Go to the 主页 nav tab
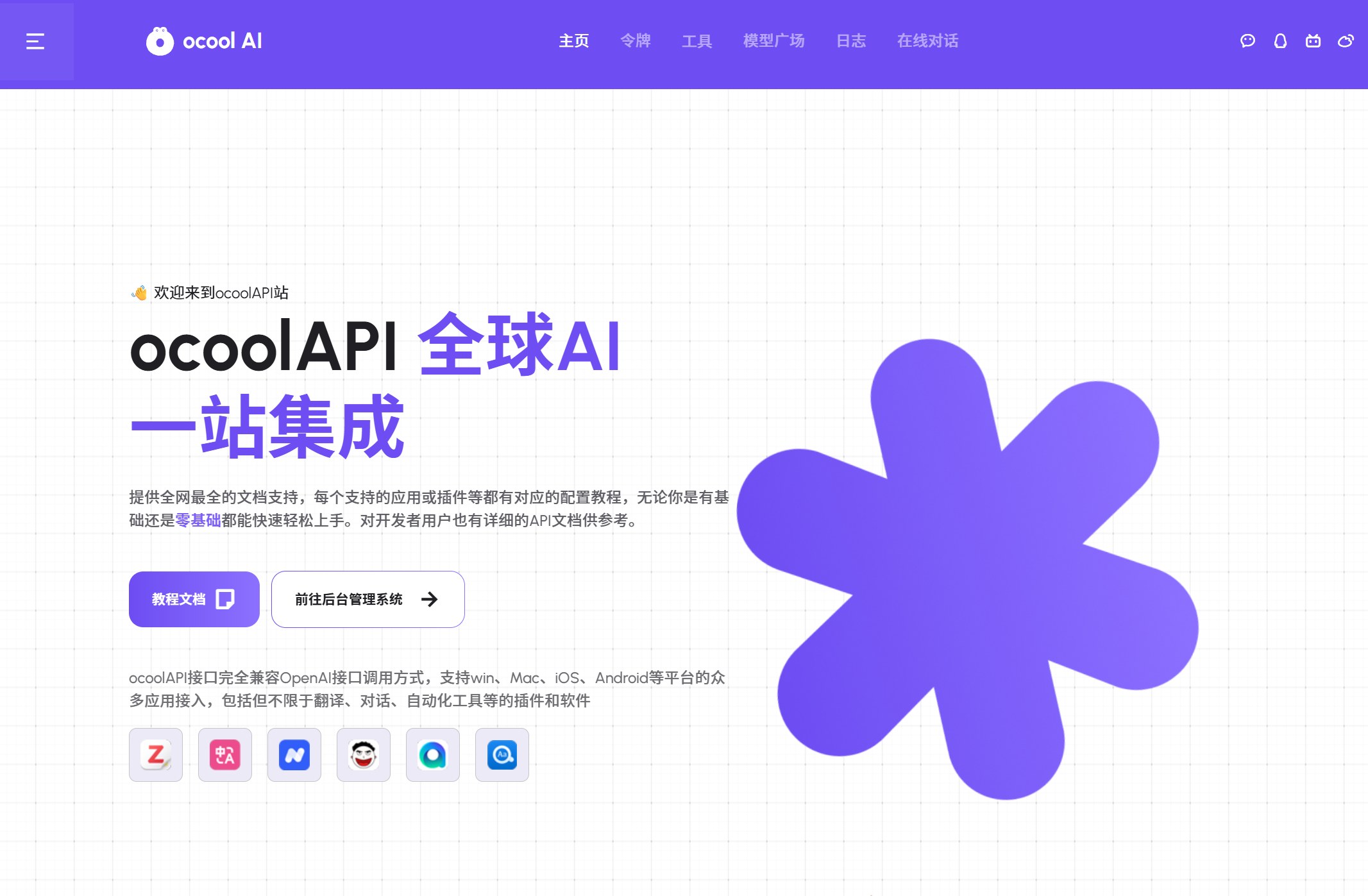Viewport: 1368px width, 896px height. (574, 41)
